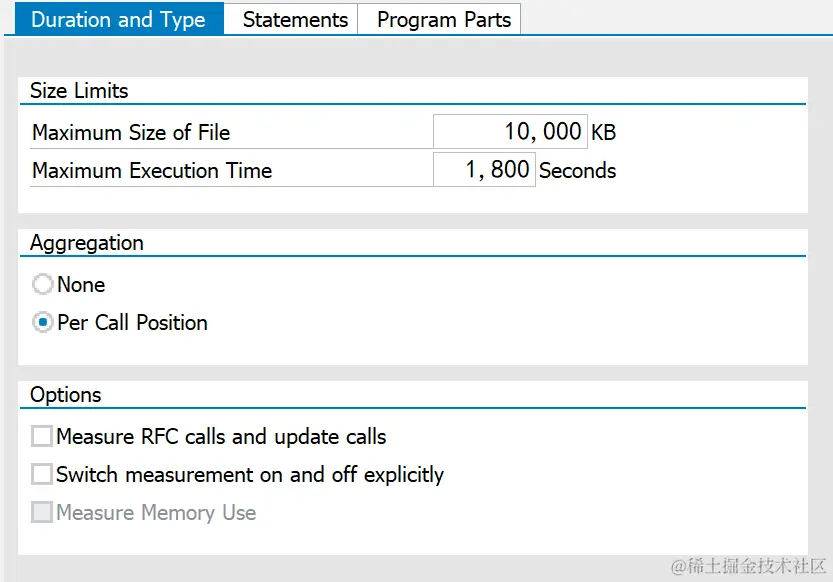Viewport: 833px width, 582px height.
Task: Tick Switch measurement on and off explicitly
Action: click(42, 475)
